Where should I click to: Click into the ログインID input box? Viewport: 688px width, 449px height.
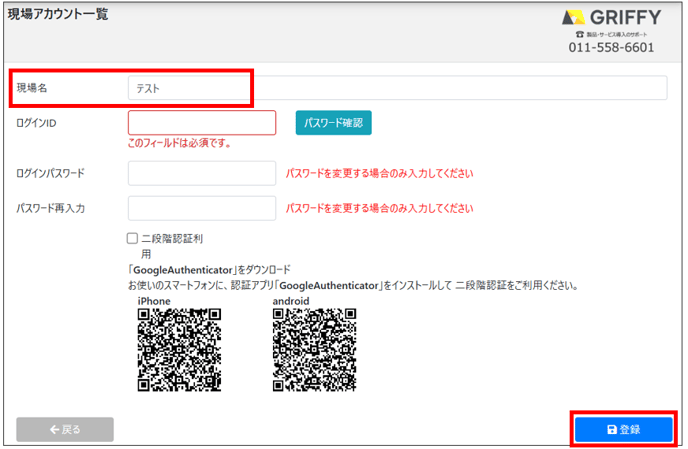(202, 123)
